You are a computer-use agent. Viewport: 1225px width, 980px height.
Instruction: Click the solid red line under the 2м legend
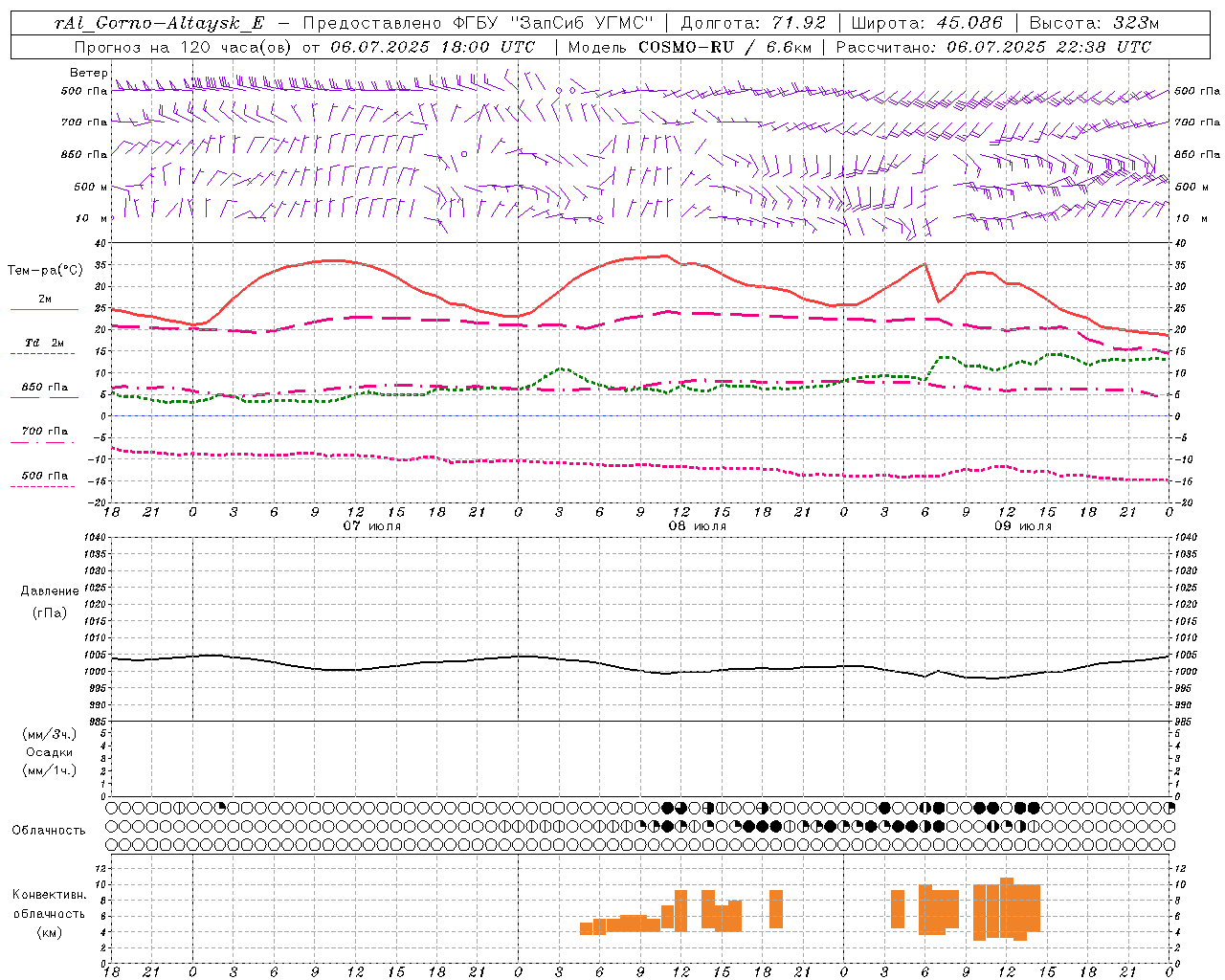point(44,309)
